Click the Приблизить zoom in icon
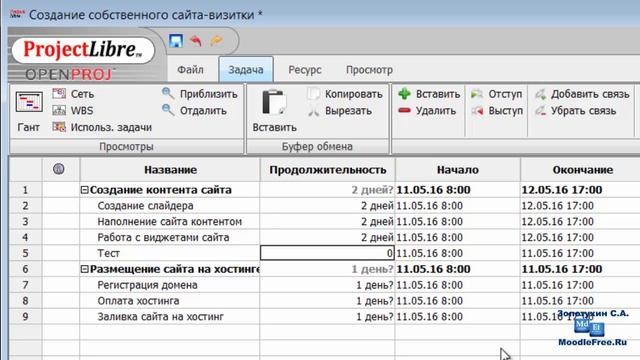This screenshot has width=640, height=360. point(168,93)
